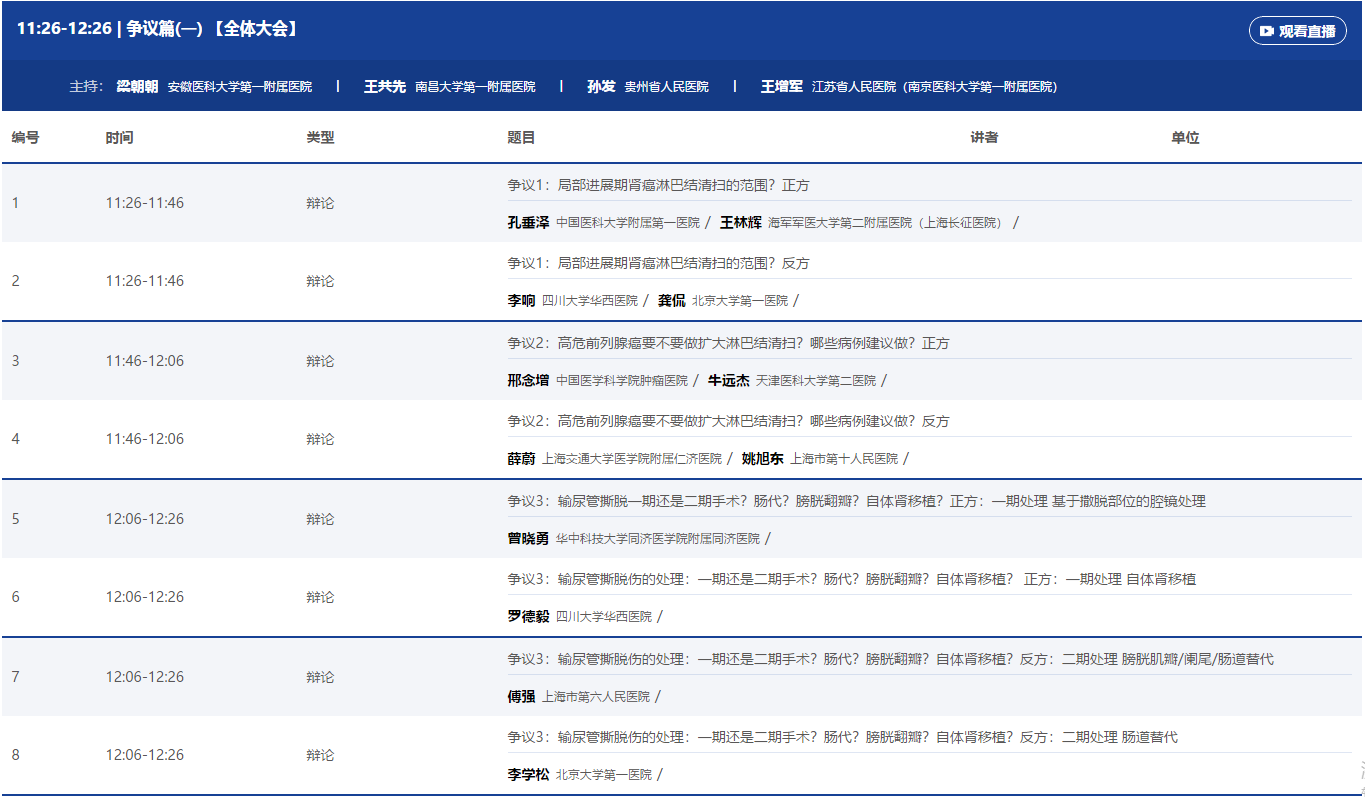
Task: Click the session title 争议篇(一)【全体大会】
Action: tap(212, 29)
